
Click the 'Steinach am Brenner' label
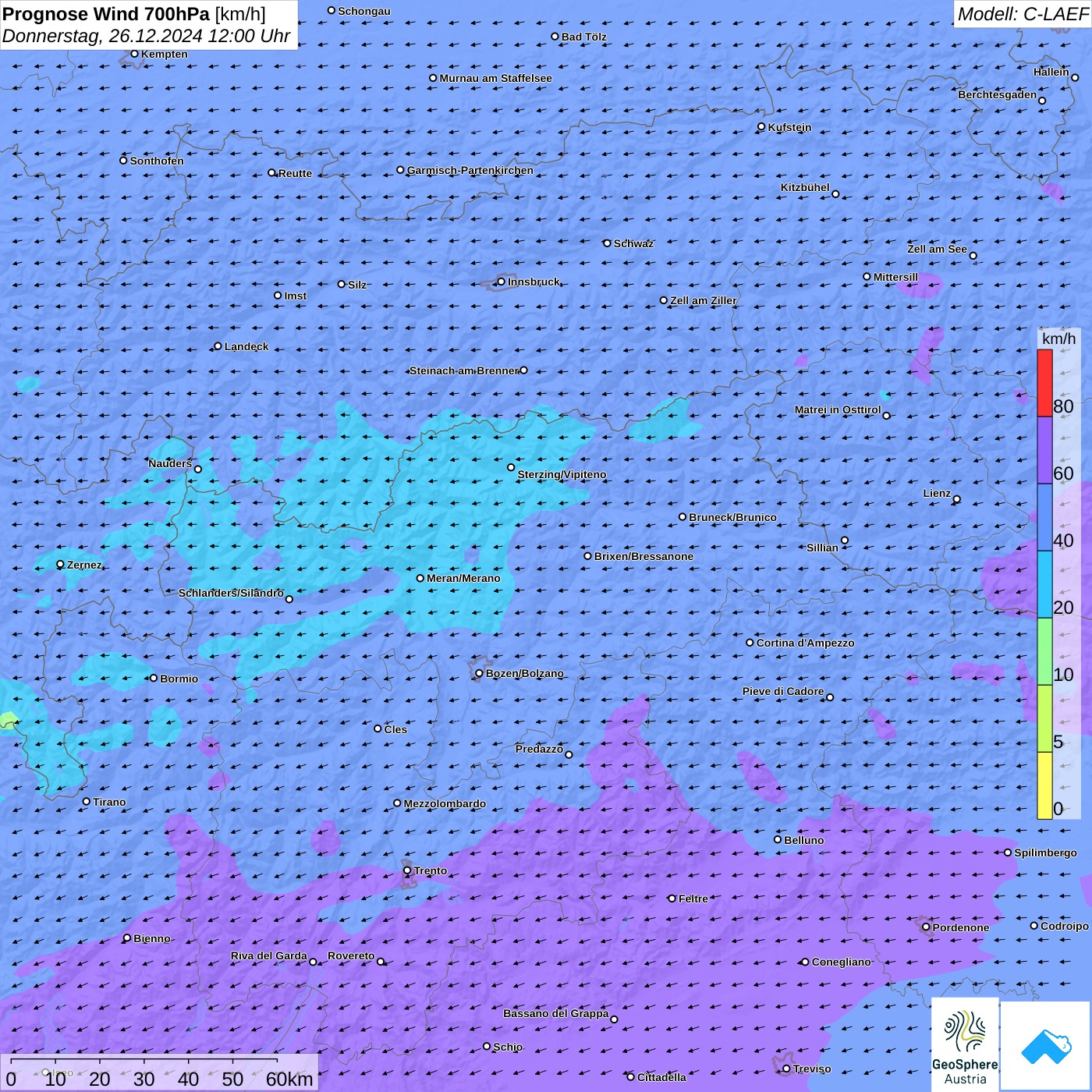(x=464, y=370)
